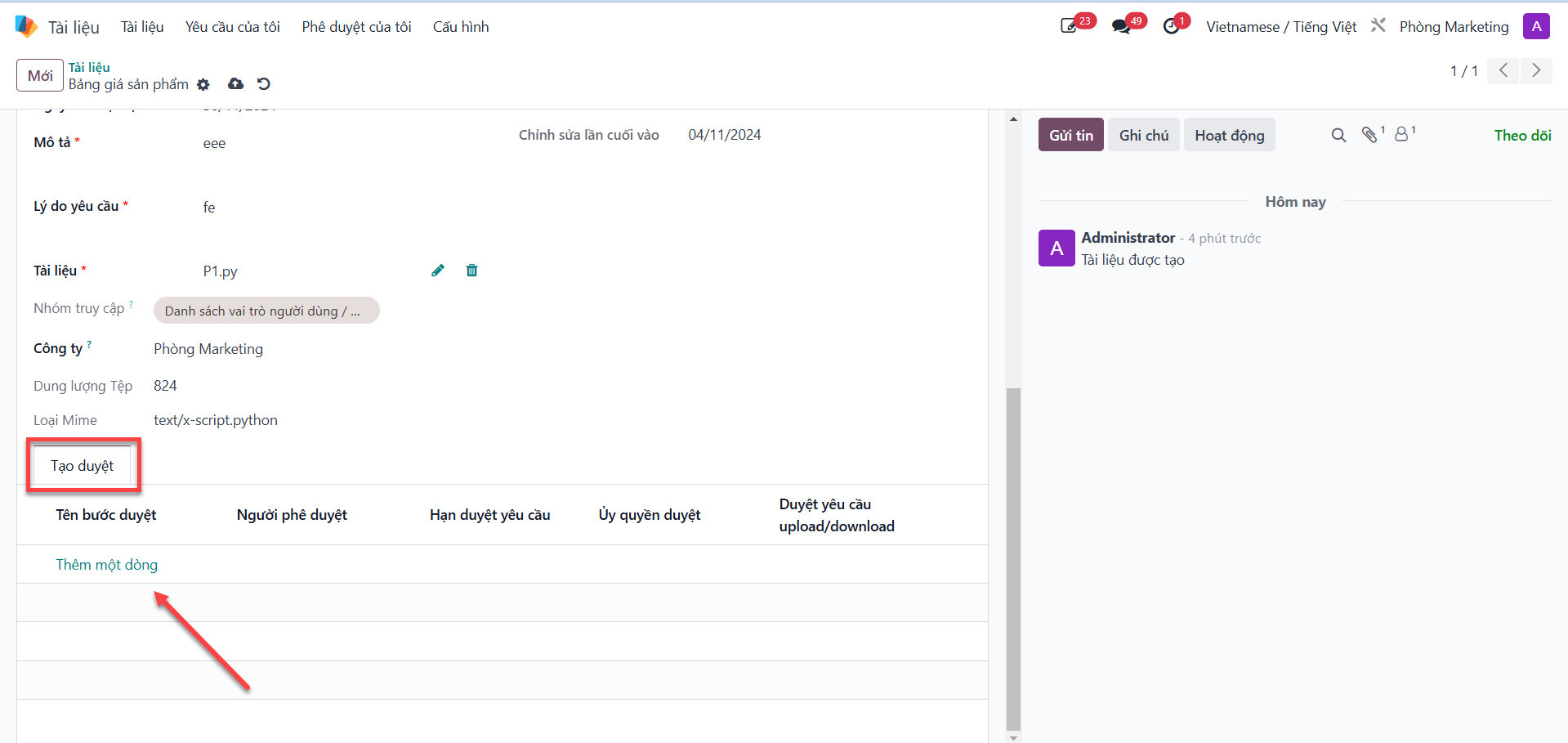Click the Tài liệu breadcrumb link
The height and width of the screenshot is (743, 1568).
89,67
